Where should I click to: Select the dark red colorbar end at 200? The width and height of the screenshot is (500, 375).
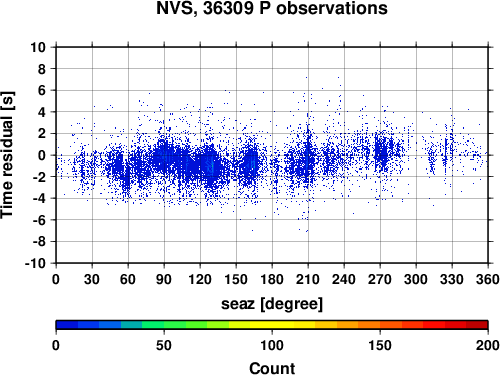[x=477, y=325]
